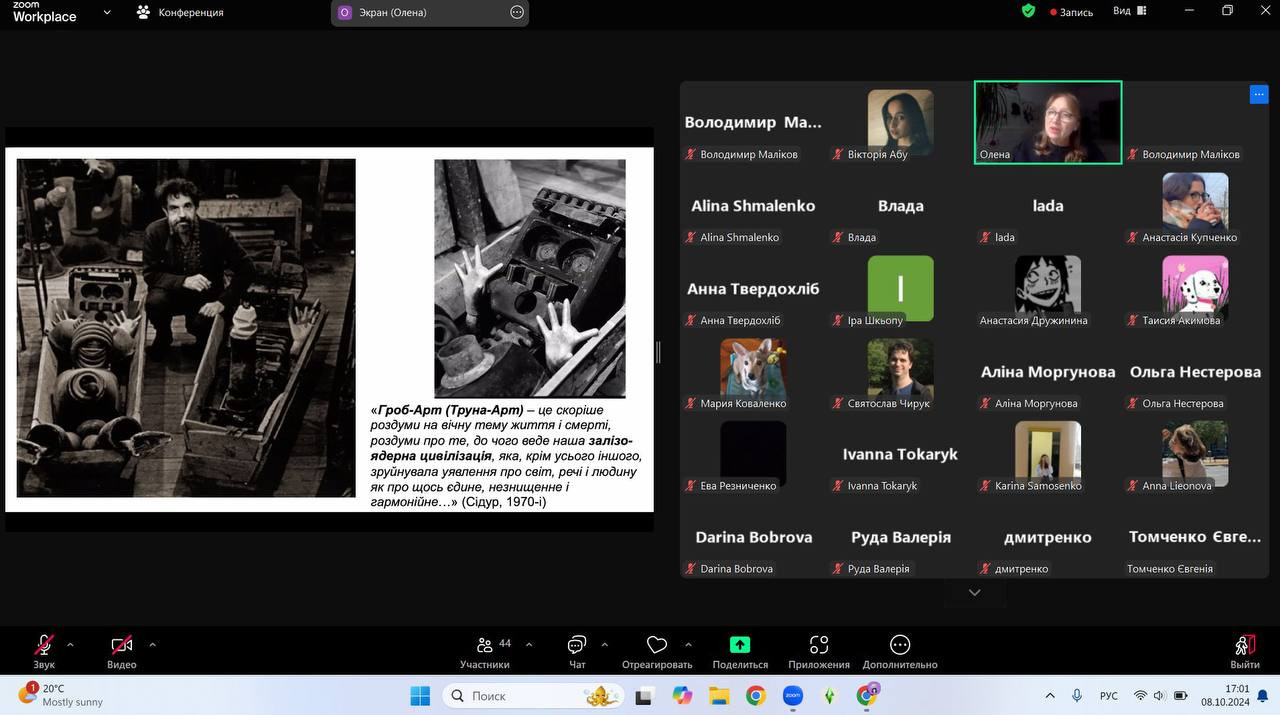Open the Conference tab at top
1280x715 pixels.
180,12
